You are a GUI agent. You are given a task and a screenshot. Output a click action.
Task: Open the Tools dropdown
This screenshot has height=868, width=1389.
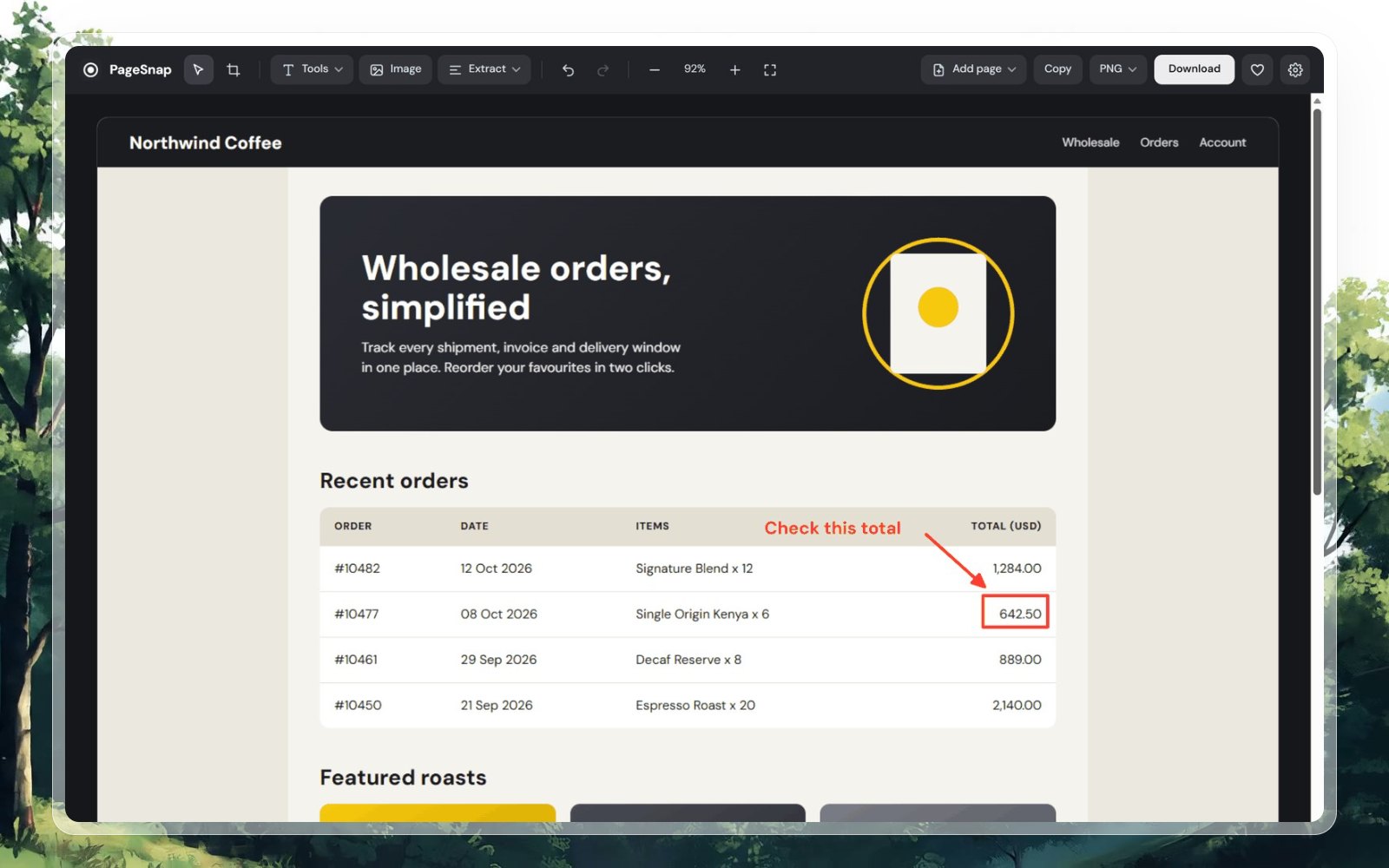(312, 69)
